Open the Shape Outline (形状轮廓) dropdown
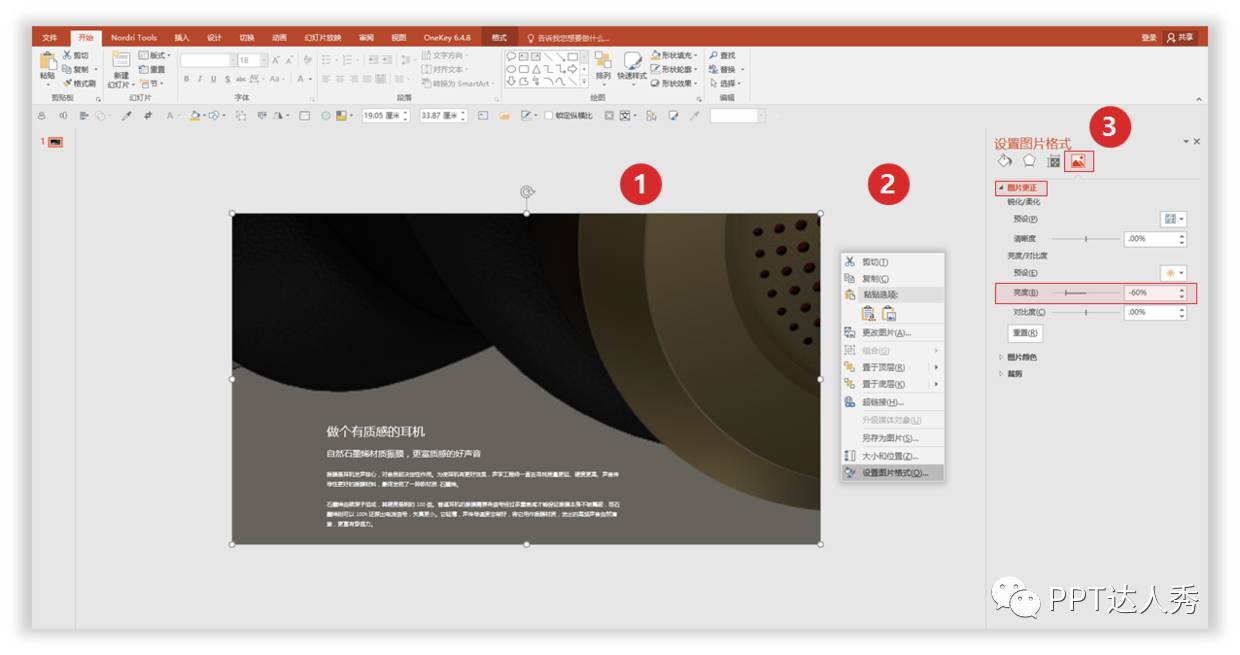Image resolution: width=1240 pixels, height=655 pixels. pos(676,69)
